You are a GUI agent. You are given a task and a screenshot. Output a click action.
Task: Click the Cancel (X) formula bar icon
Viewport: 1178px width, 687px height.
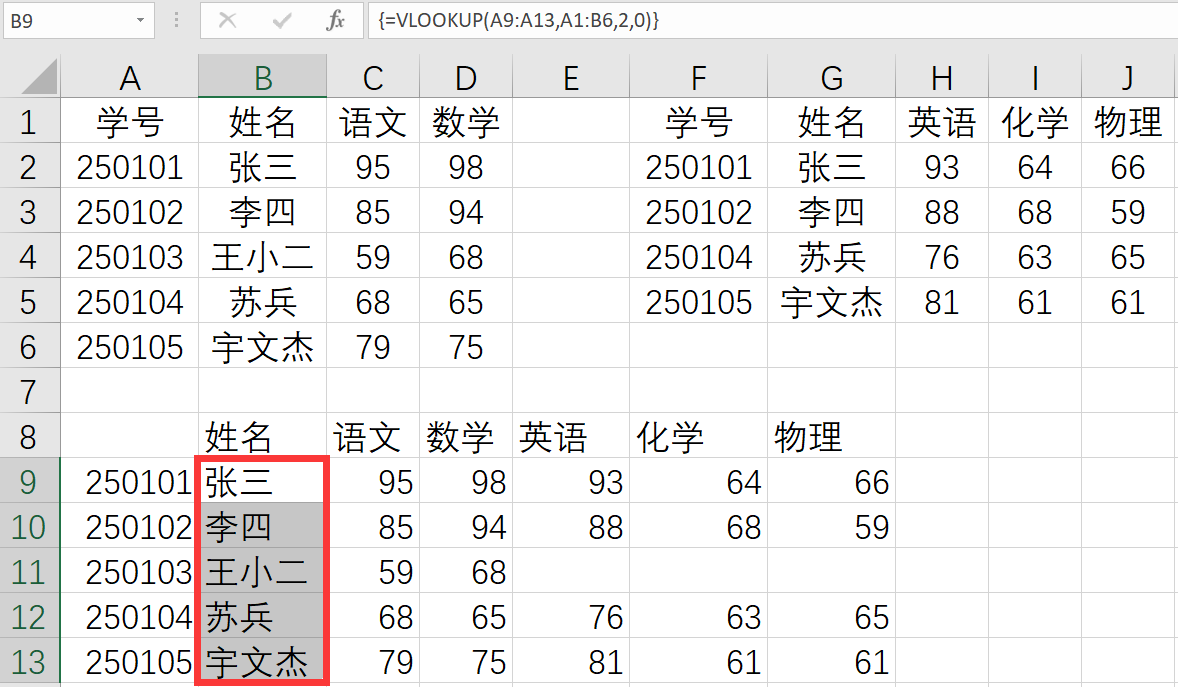pos(227,20)
